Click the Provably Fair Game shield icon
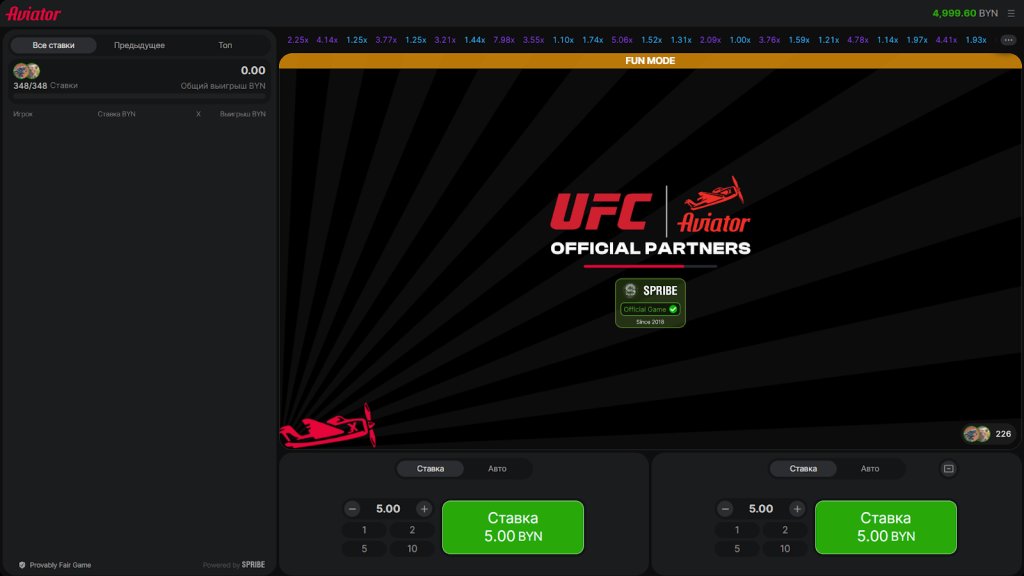1024x576 pixels. pyautogui.click(x=22, y=565)
